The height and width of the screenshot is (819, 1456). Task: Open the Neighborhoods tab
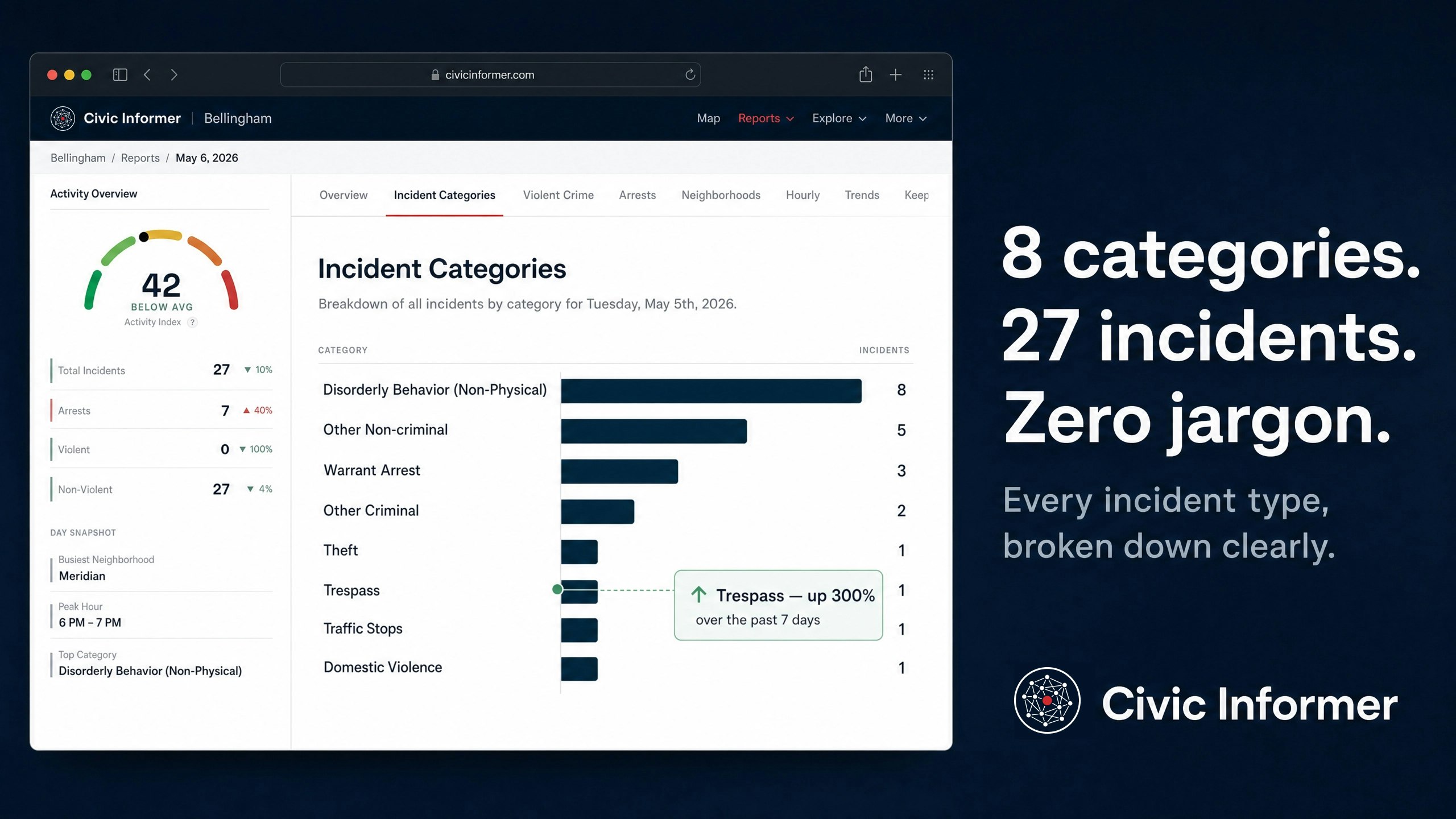(x=721, y=195)
